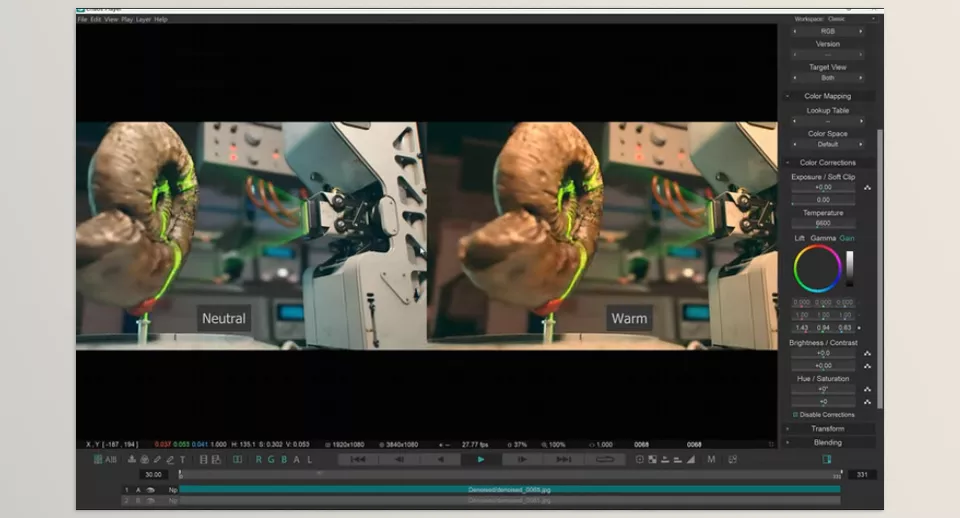
Task: Click the layer list icon after text tool
Action: click(203, 459)
